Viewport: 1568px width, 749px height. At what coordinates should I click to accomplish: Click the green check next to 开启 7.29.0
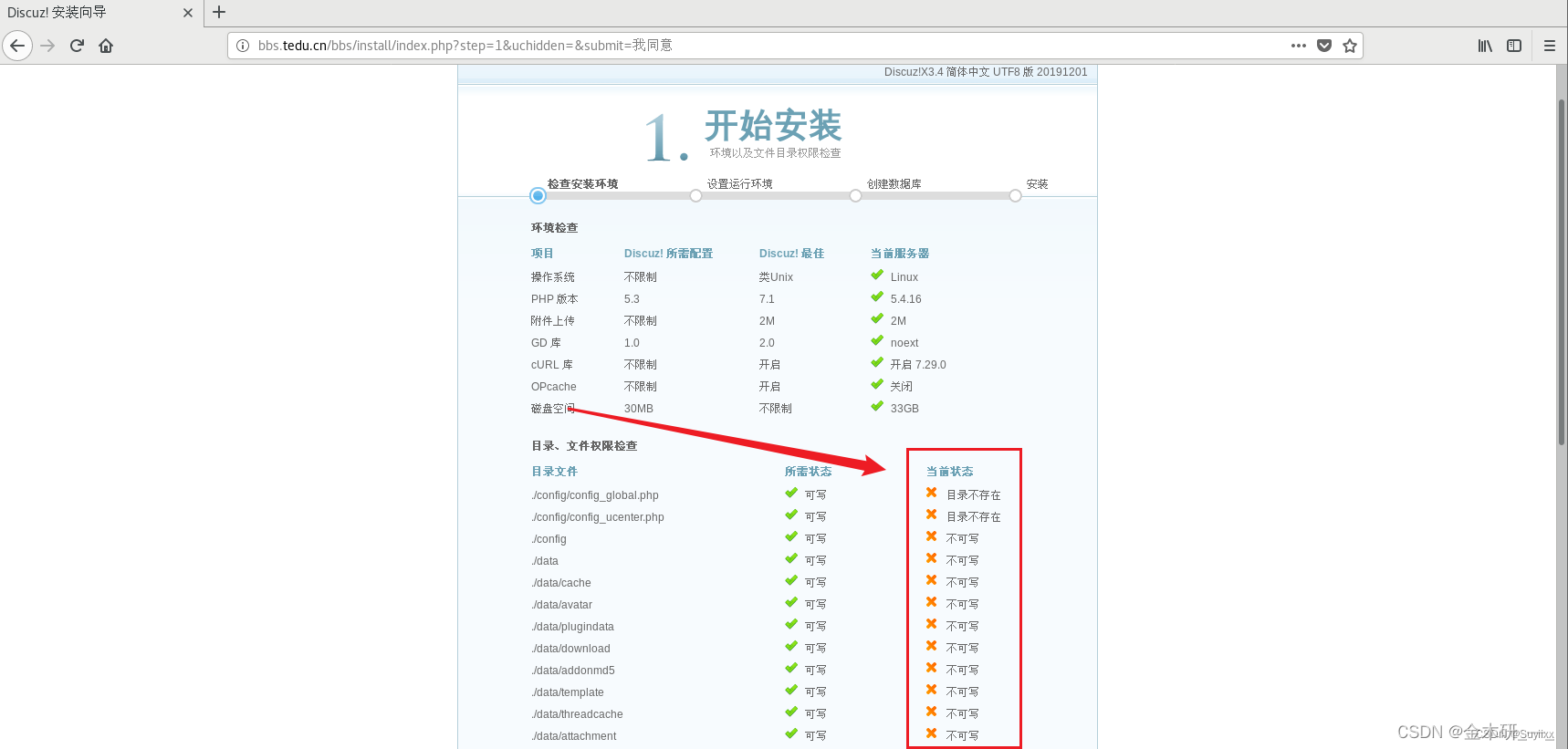tap(877, 363)
